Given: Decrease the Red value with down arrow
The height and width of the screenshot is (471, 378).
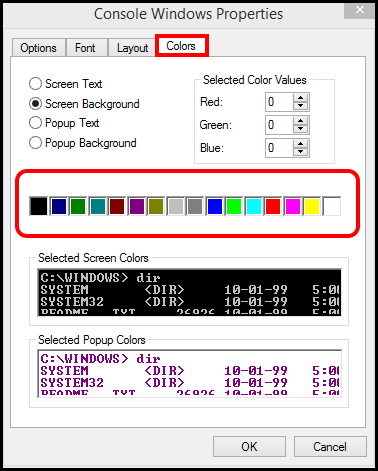Looking at the screenshot, I should pos(301,106).
